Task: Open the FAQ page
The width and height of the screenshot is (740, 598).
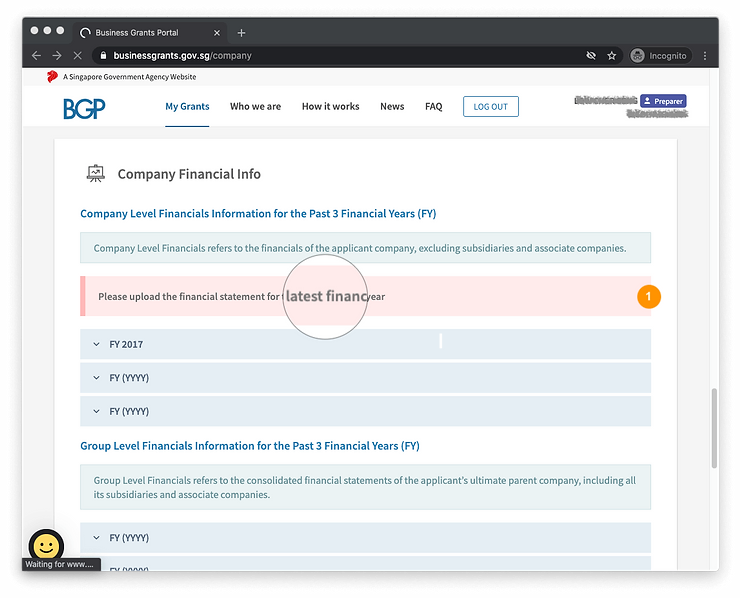Action: (x=434, y=107)
